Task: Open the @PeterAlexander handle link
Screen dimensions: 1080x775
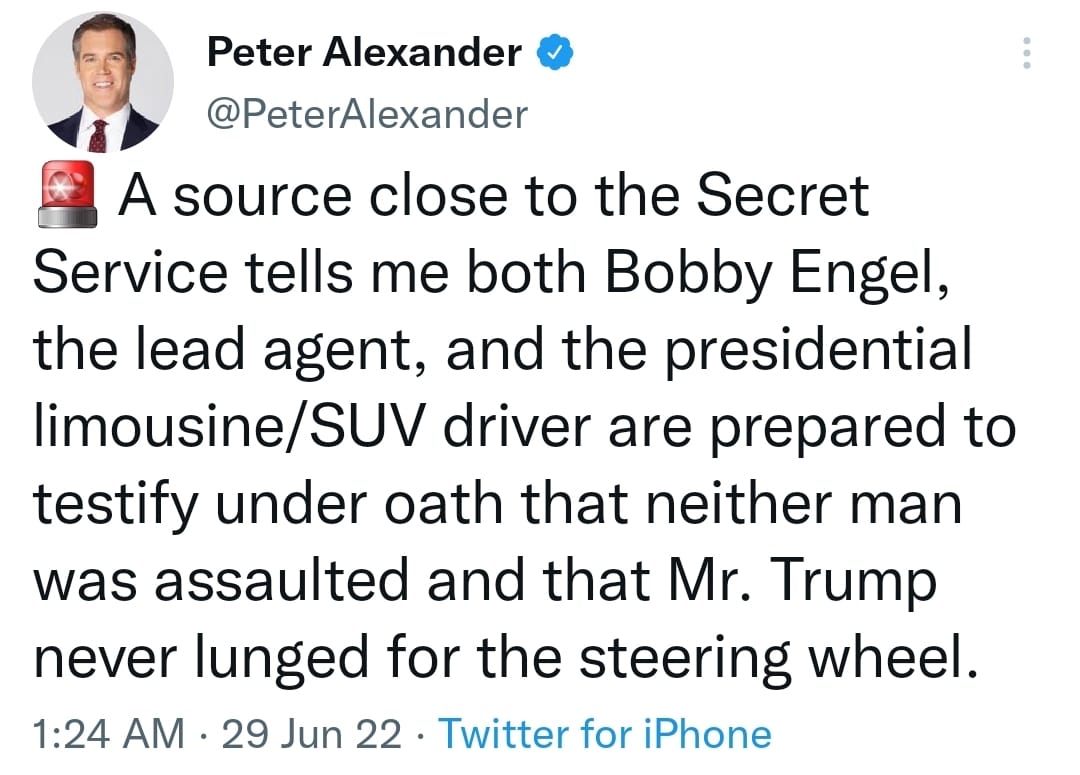Action: pyautogui.click(x=366, y=115)
